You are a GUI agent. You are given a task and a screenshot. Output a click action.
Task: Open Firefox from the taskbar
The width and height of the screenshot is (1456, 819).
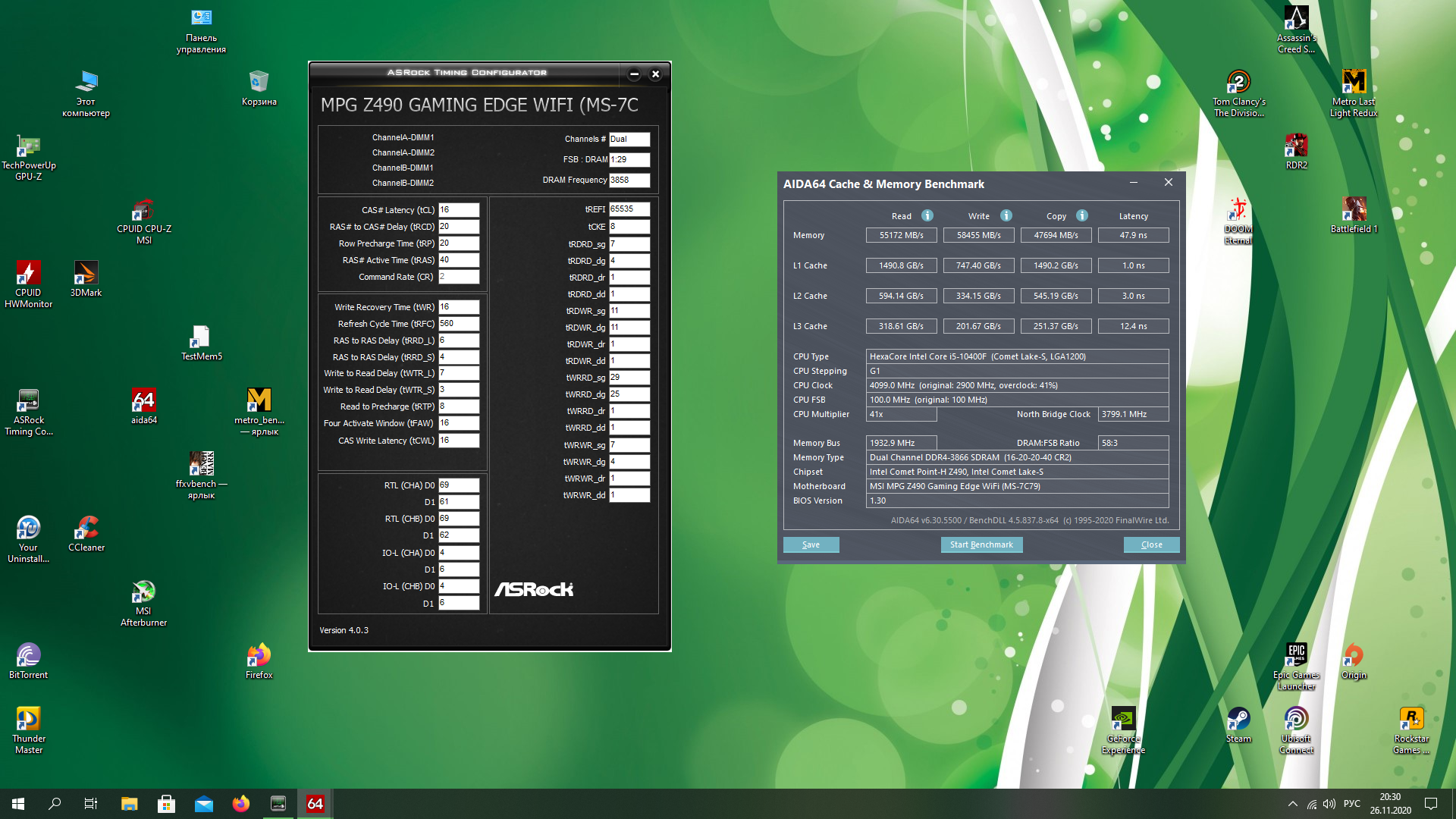point(241,804)
